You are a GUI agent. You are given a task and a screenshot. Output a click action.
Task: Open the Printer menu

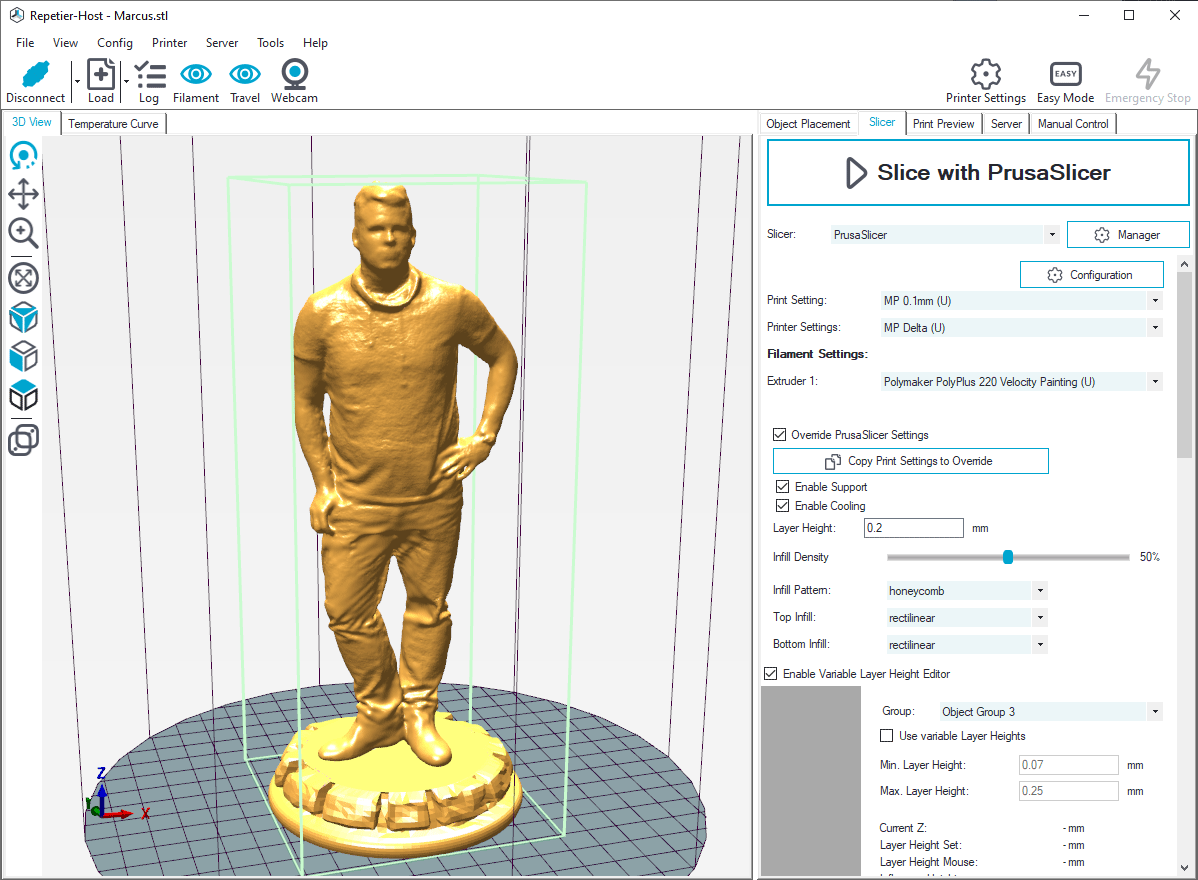coord(169,43)
